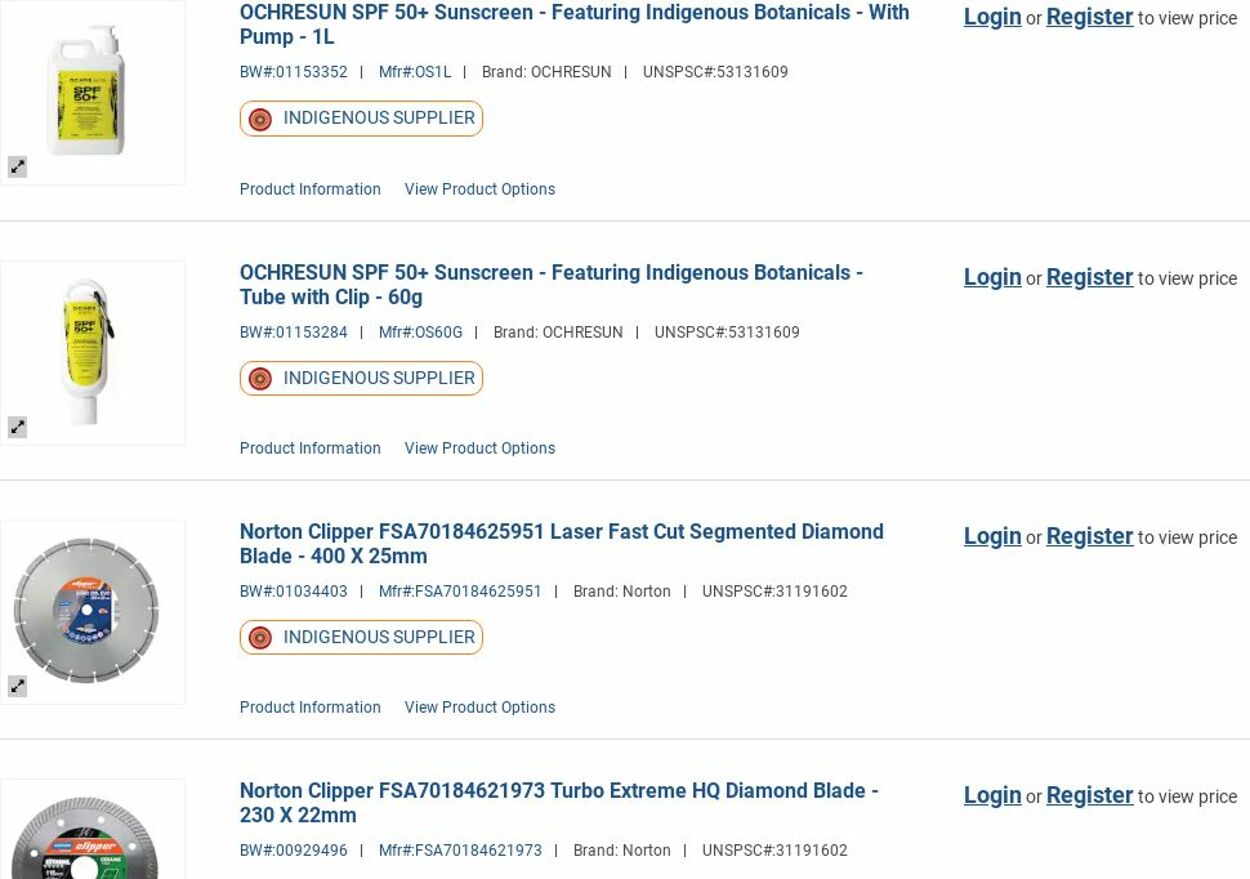The width and height of the screenshot is (1250, 879).
Task: Click Indigenous Supplier badge icon for 60g tube
Action: point(260,379)
